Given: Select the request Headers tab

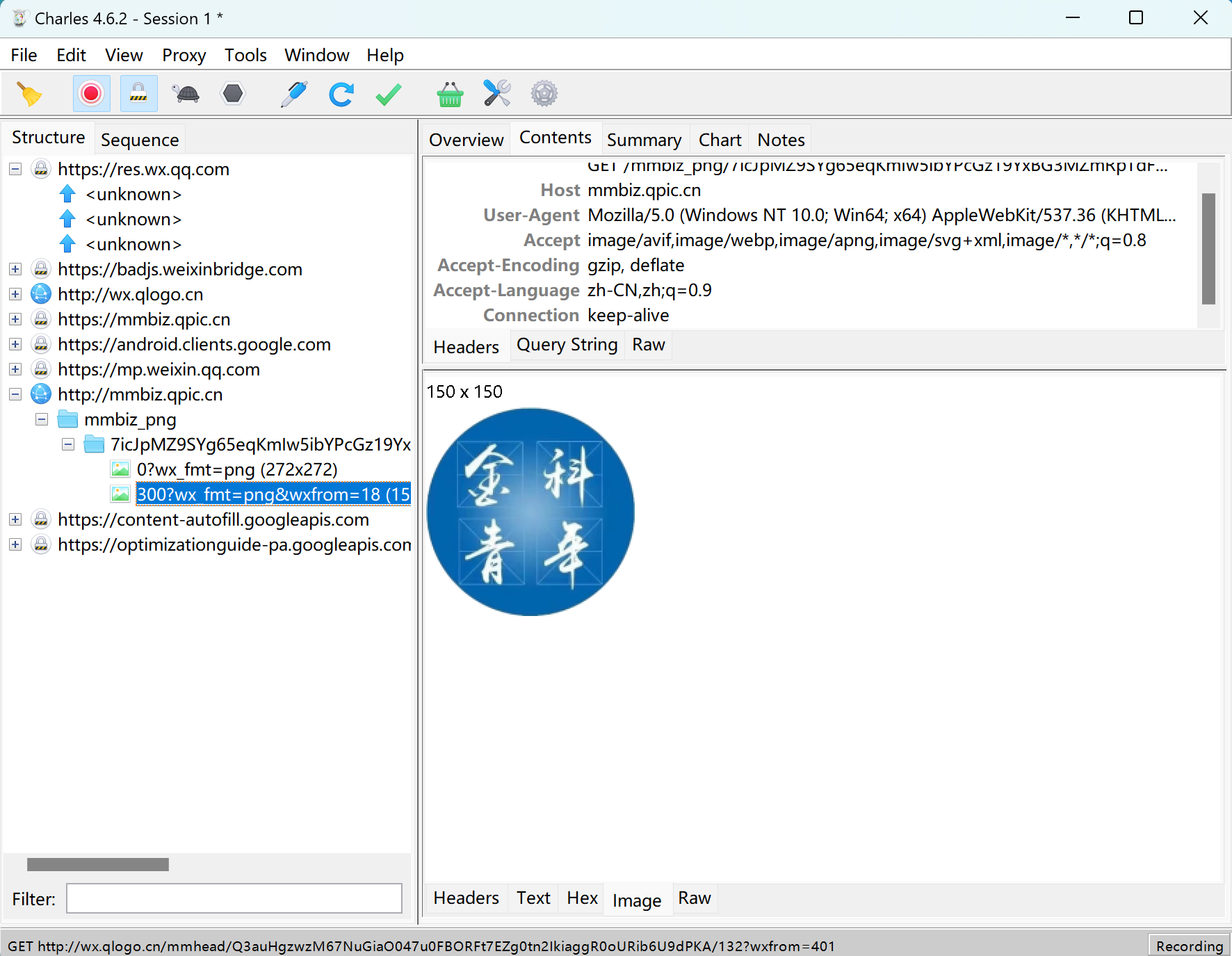Looking at the screenshot, I should pyautogui.click(x=466, y=347).
